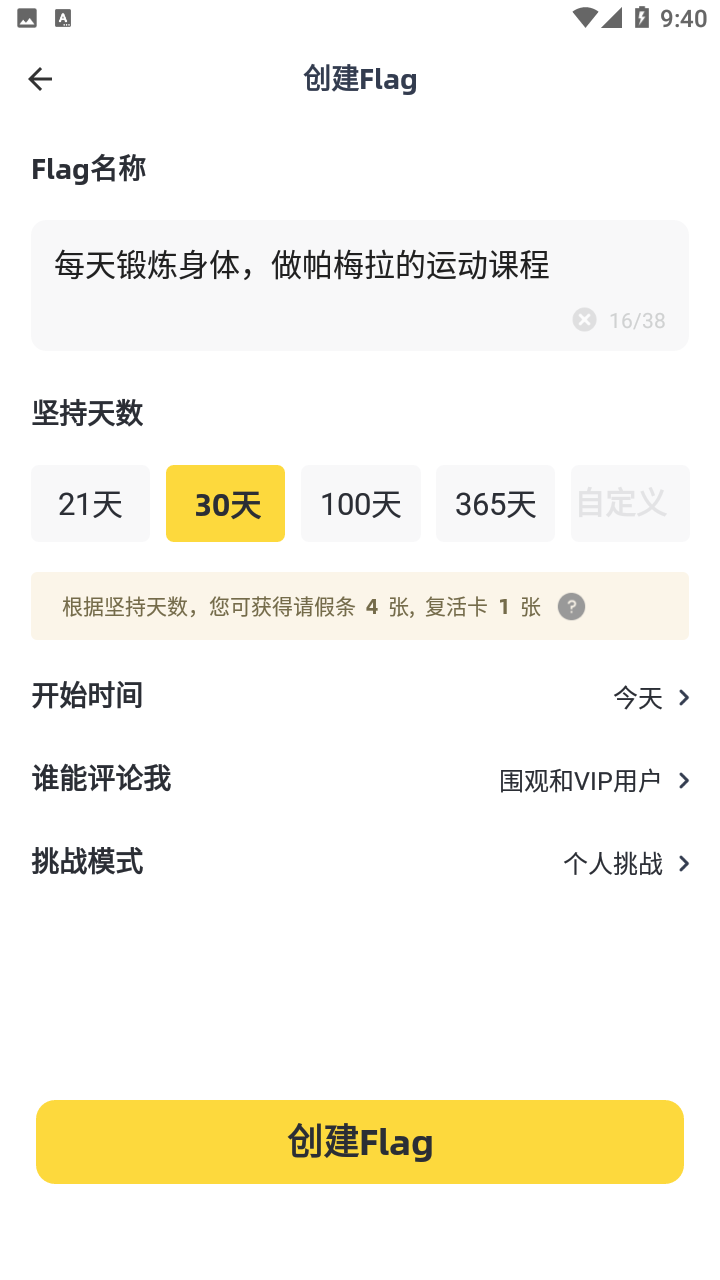The width and height of the screenshot is (720, 1280).
Task: Tap the 个人挑战 mode value
Action: [612, 864]
